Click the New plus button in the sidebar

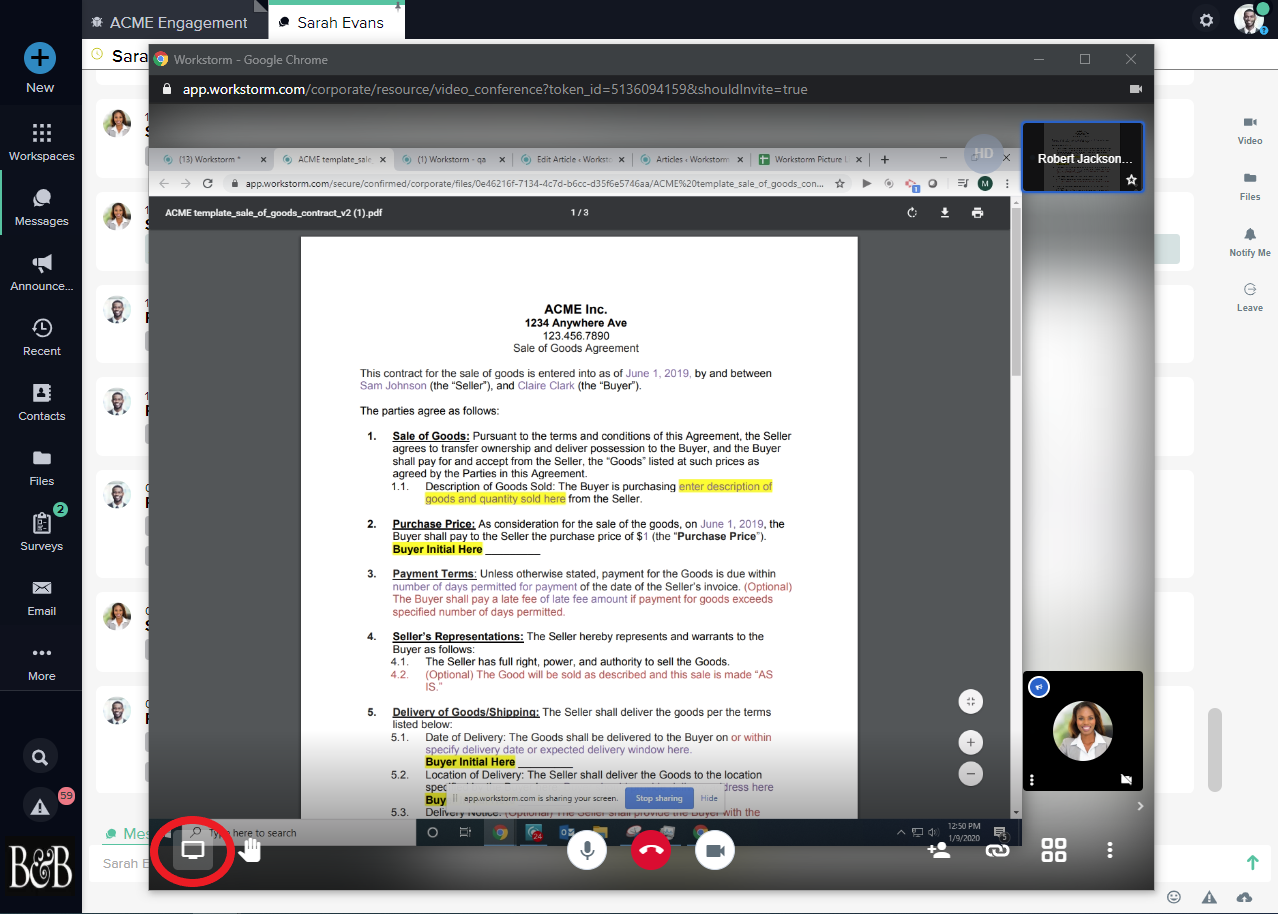pyautogui.click(x=40, y=58)
